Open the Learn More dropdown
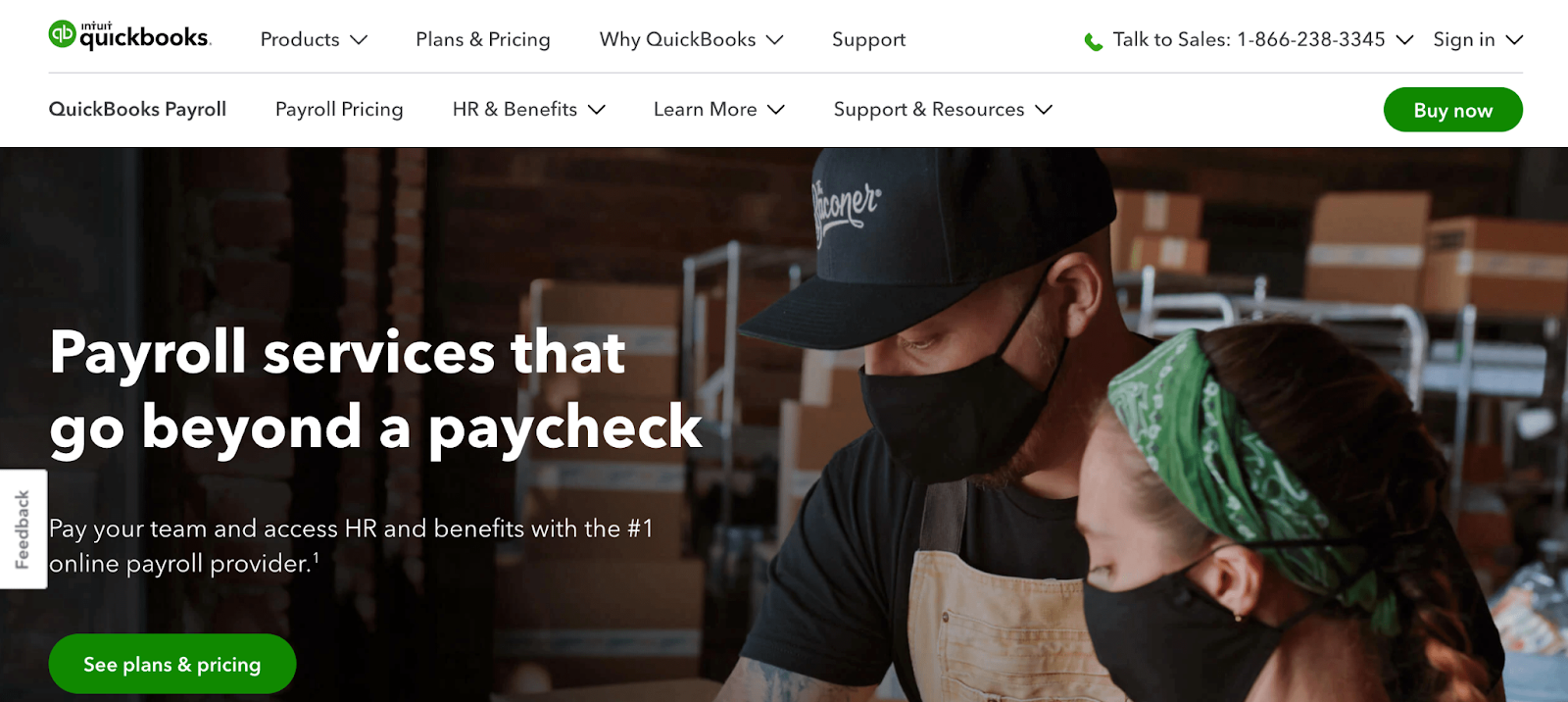The image size is (1568, 702). point(719,109)
